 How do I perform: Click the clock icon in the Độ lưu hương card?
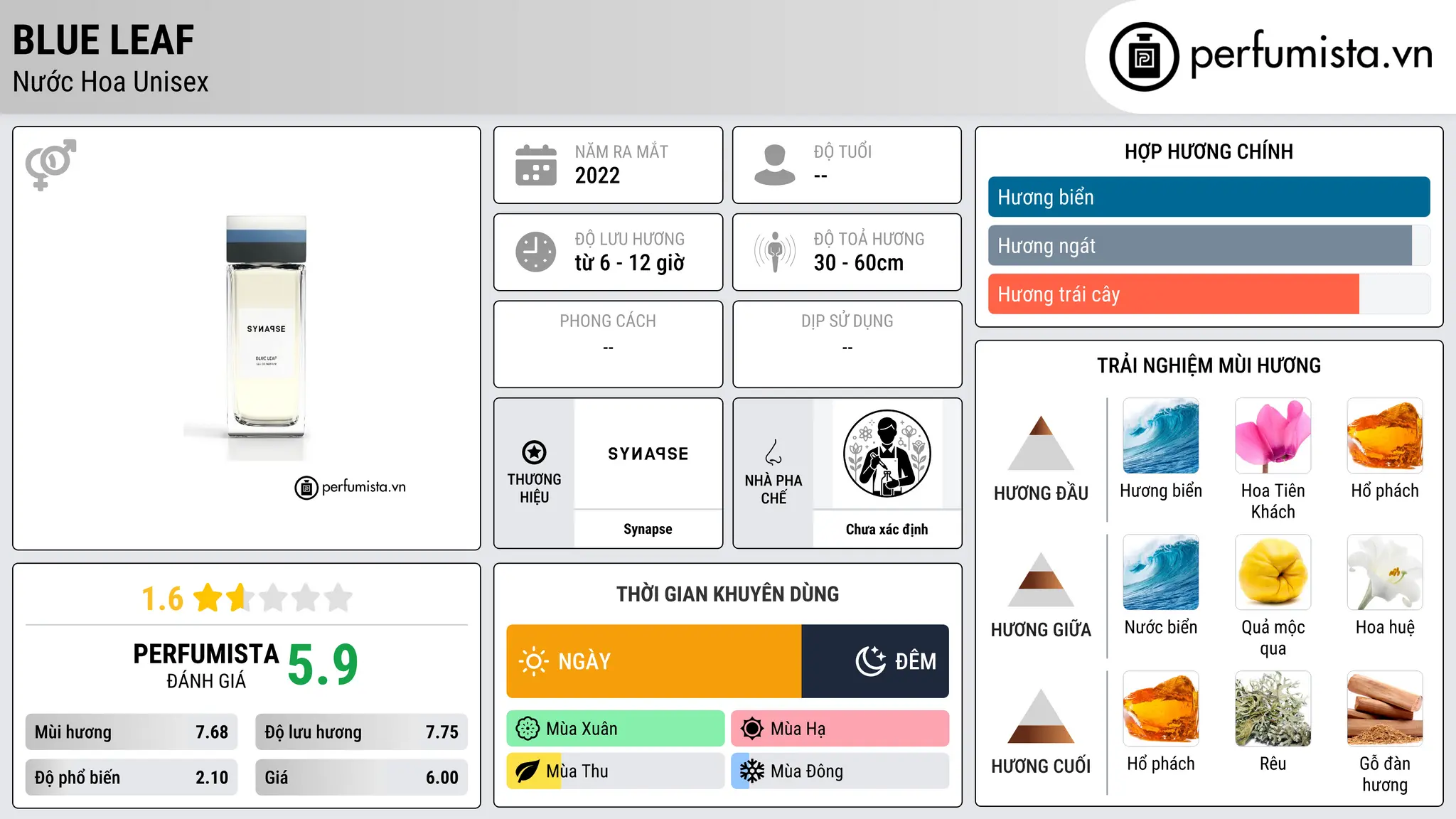(x=536, y=252)
